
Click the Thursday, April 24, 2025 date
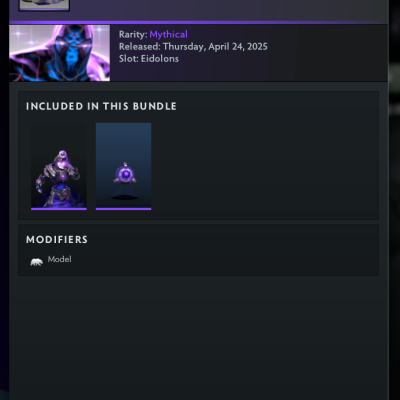click(x=215, y=47)
